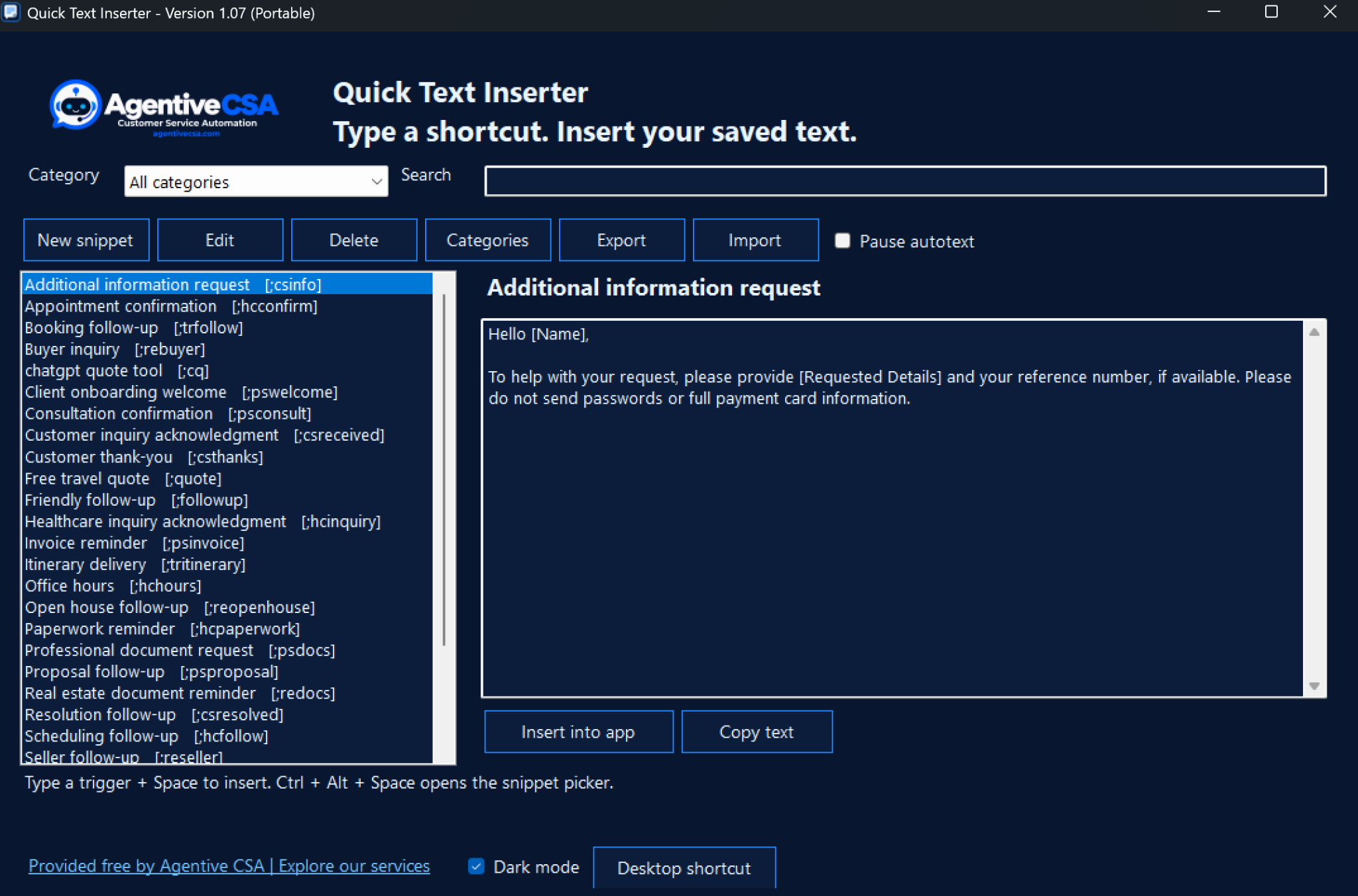Viewport: 1358px width, 896px height.
Task: Select Resolution follow-up snippet
Action: click(227, 715)
